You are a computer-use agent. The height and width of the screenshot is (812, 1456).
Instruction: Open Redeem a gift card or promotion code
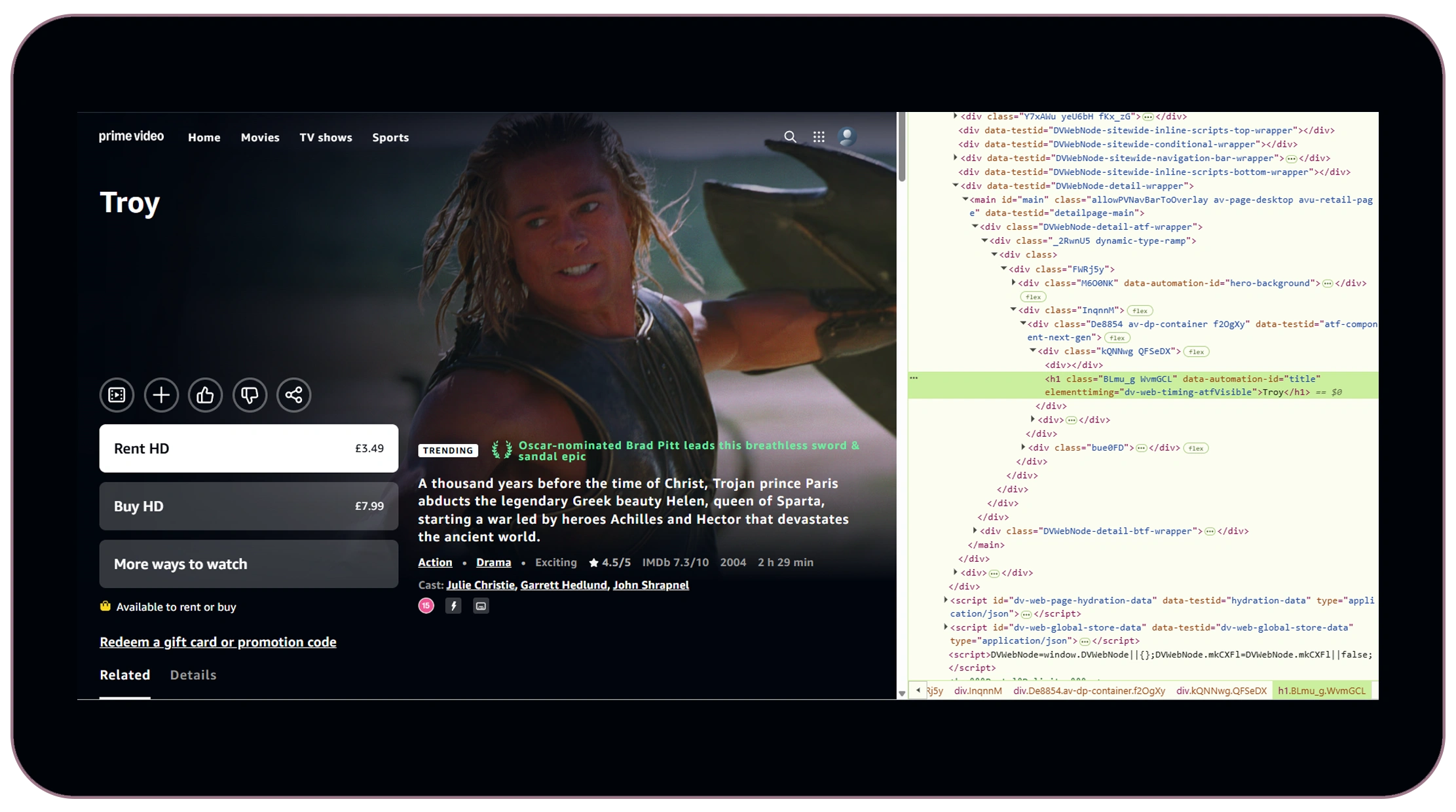(218, 642)
